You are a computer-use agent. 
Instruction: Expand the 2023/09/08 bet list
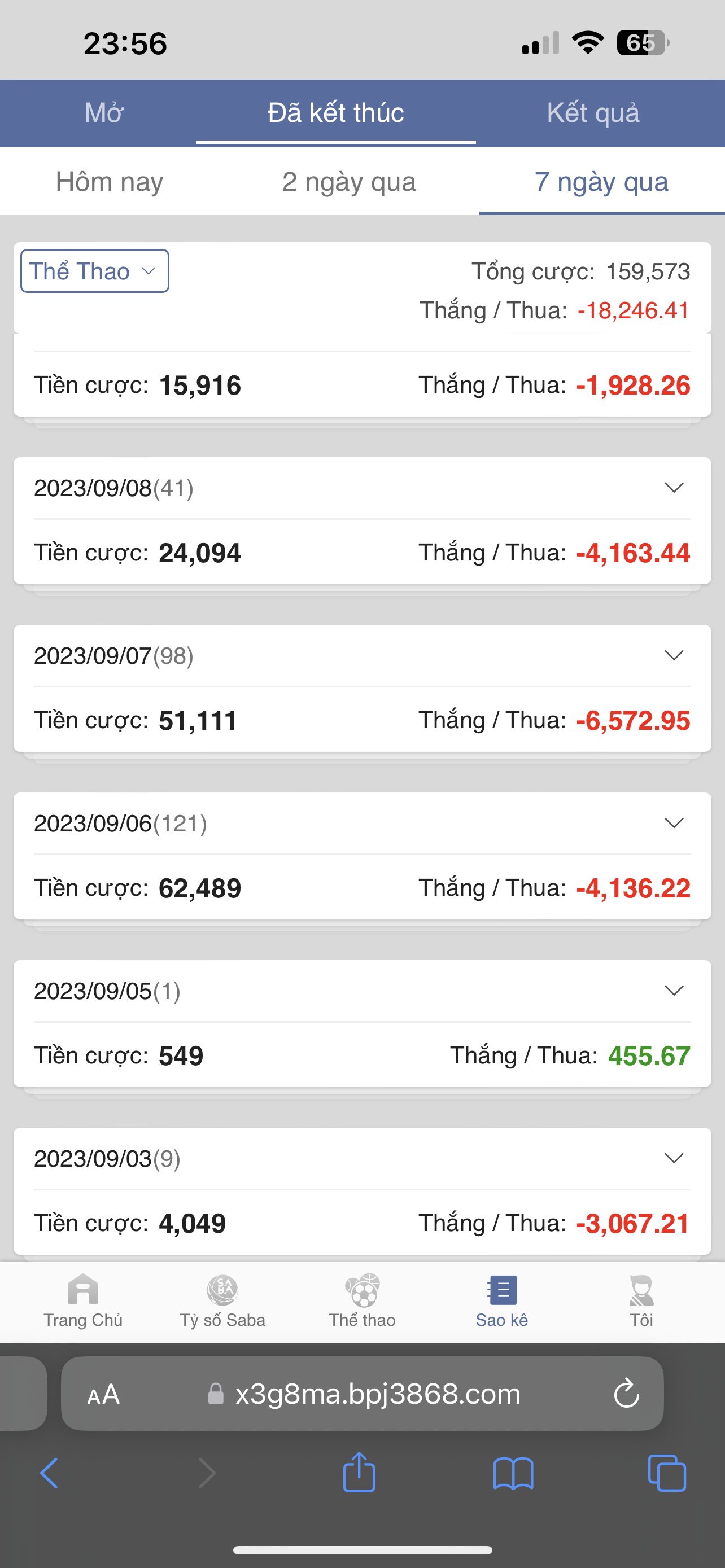[x=674, y=488]
